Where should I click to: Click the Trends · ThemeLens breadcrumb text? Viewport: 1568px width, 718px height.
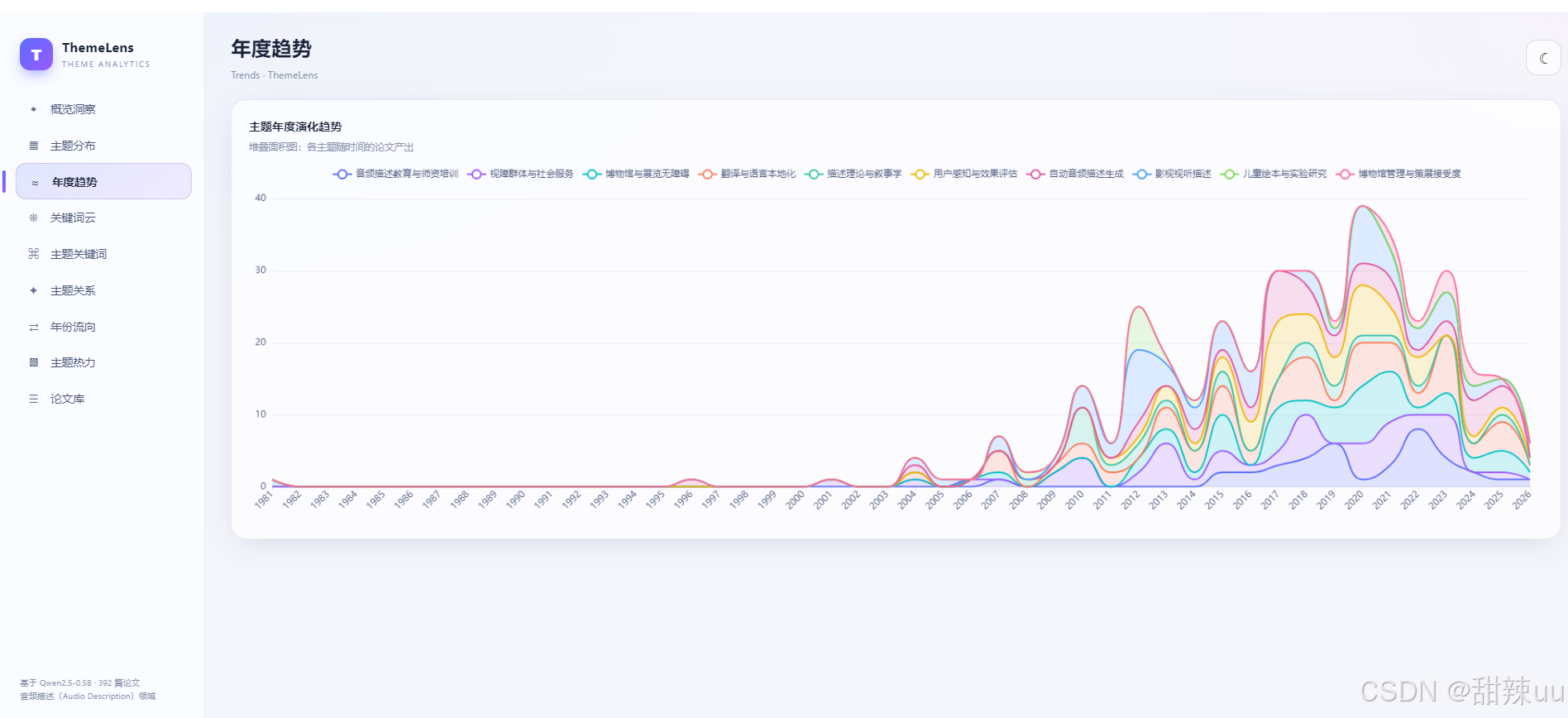click(x=275, y=75)
